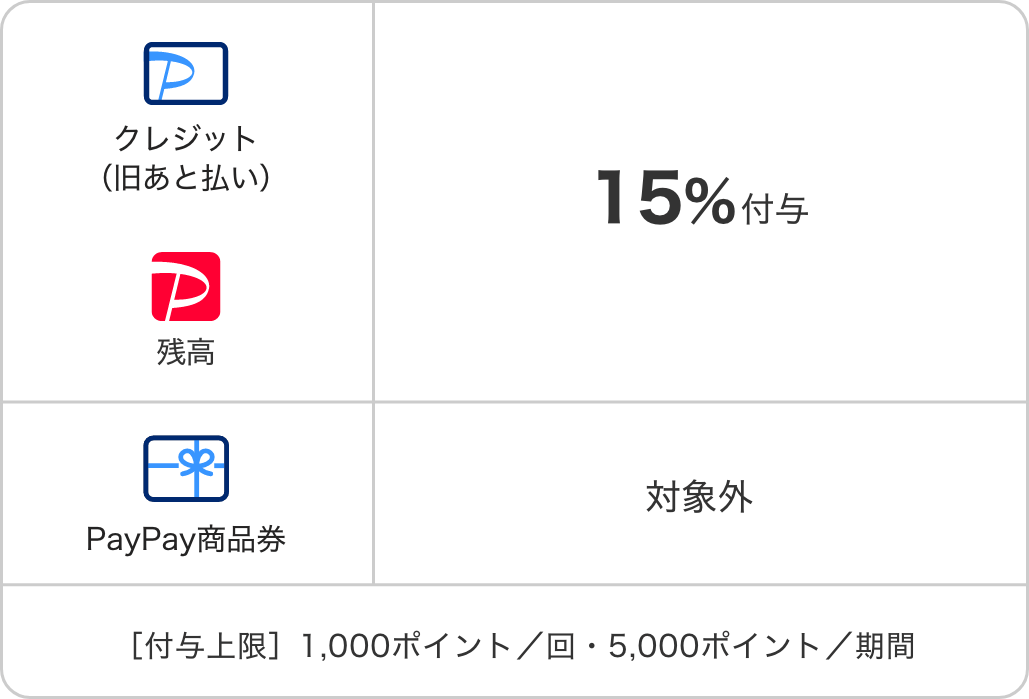Click the PayPay商品券 label
Viewport: 1029px width, 699px height.
[186, 540]
